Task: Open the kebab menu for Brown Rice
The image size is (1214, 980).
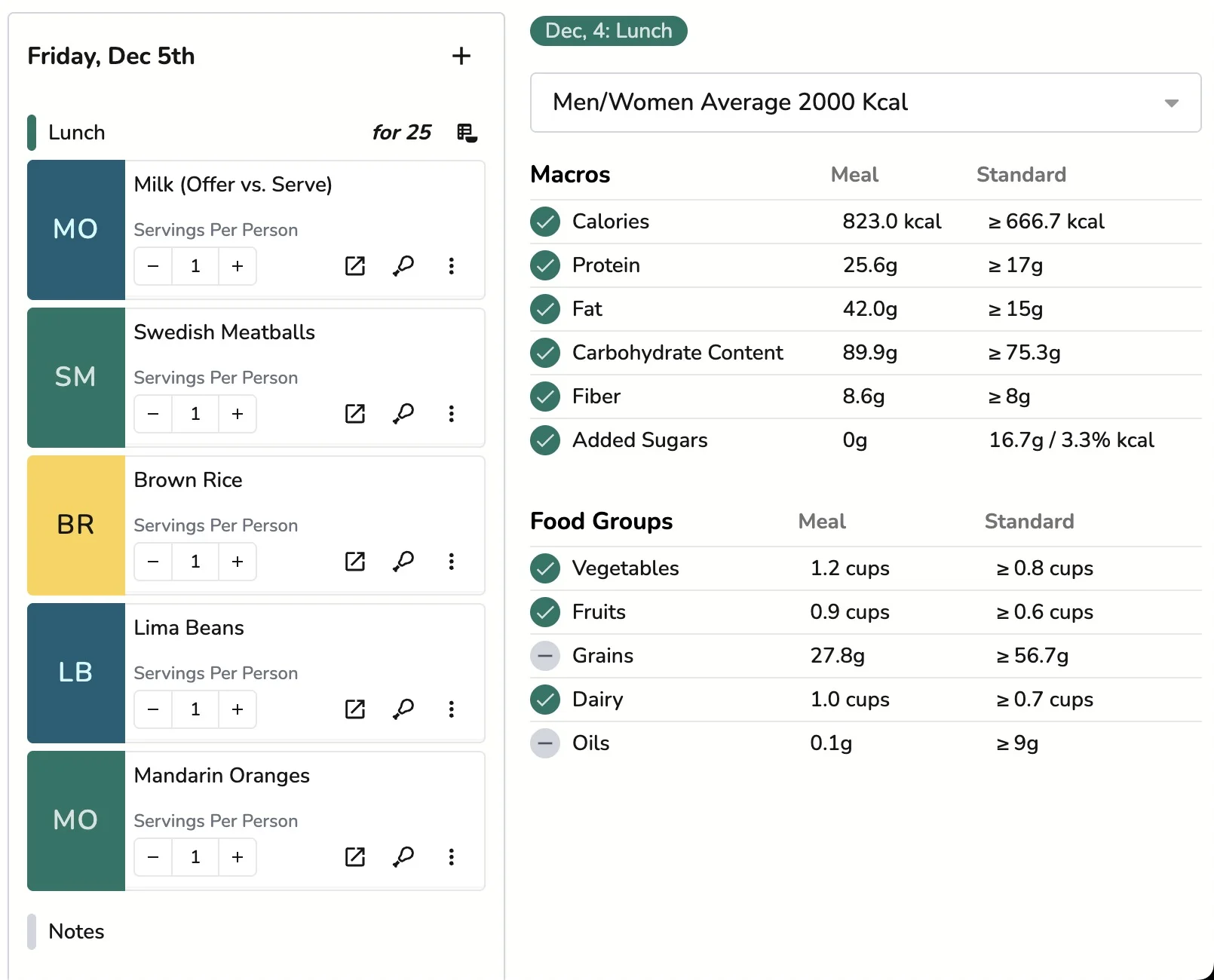Action: [x=452, y=562]
